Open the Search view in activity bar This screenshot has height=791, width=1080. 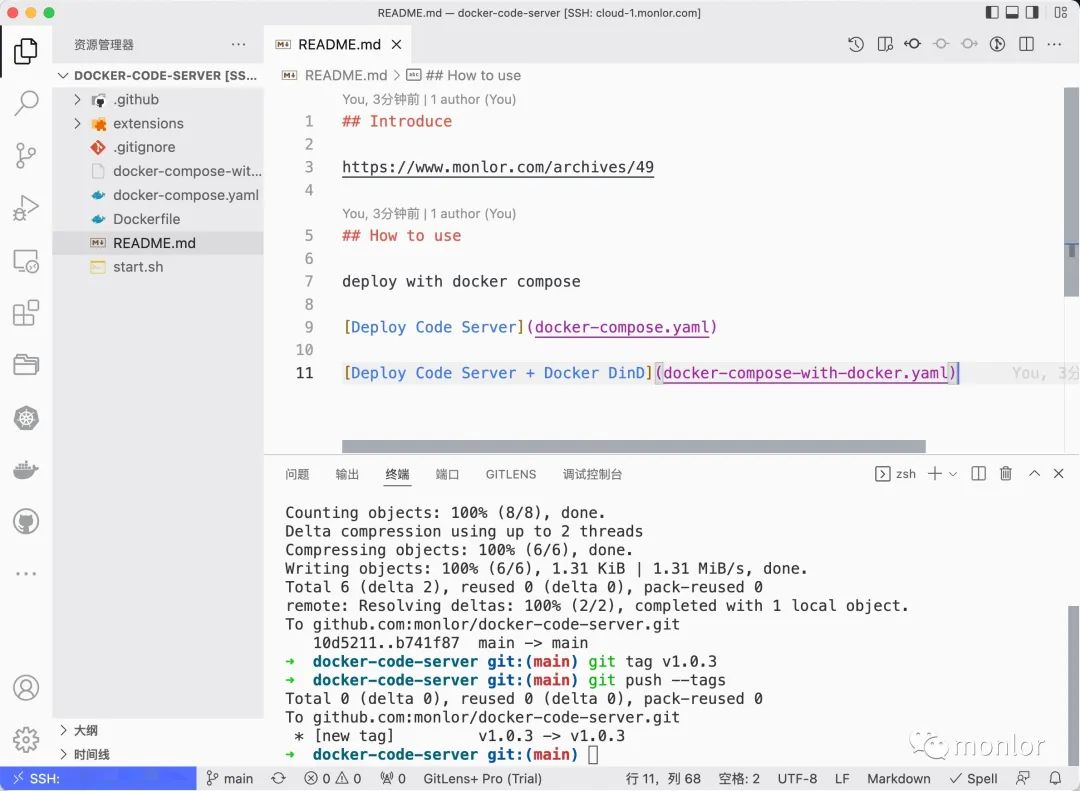coord(25,103)
